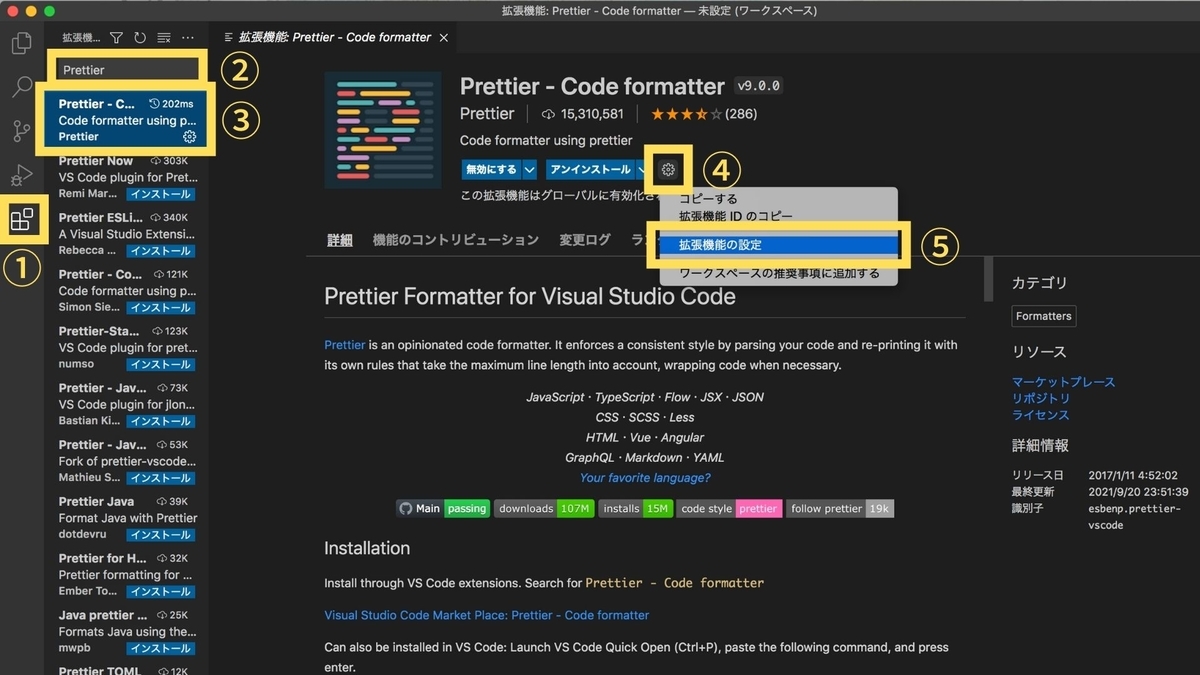Viewport: 1200px width, 675px height.
Task: Click the Formatters category tag
Action: [1044, 316]
